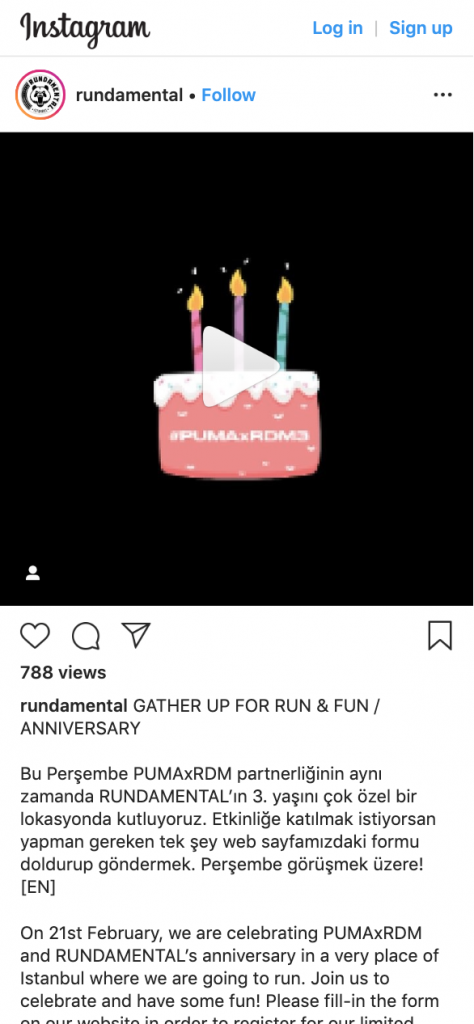Play the birthday cake video
The height and width of the screenshot is (1024, 474).
[237, 368]
